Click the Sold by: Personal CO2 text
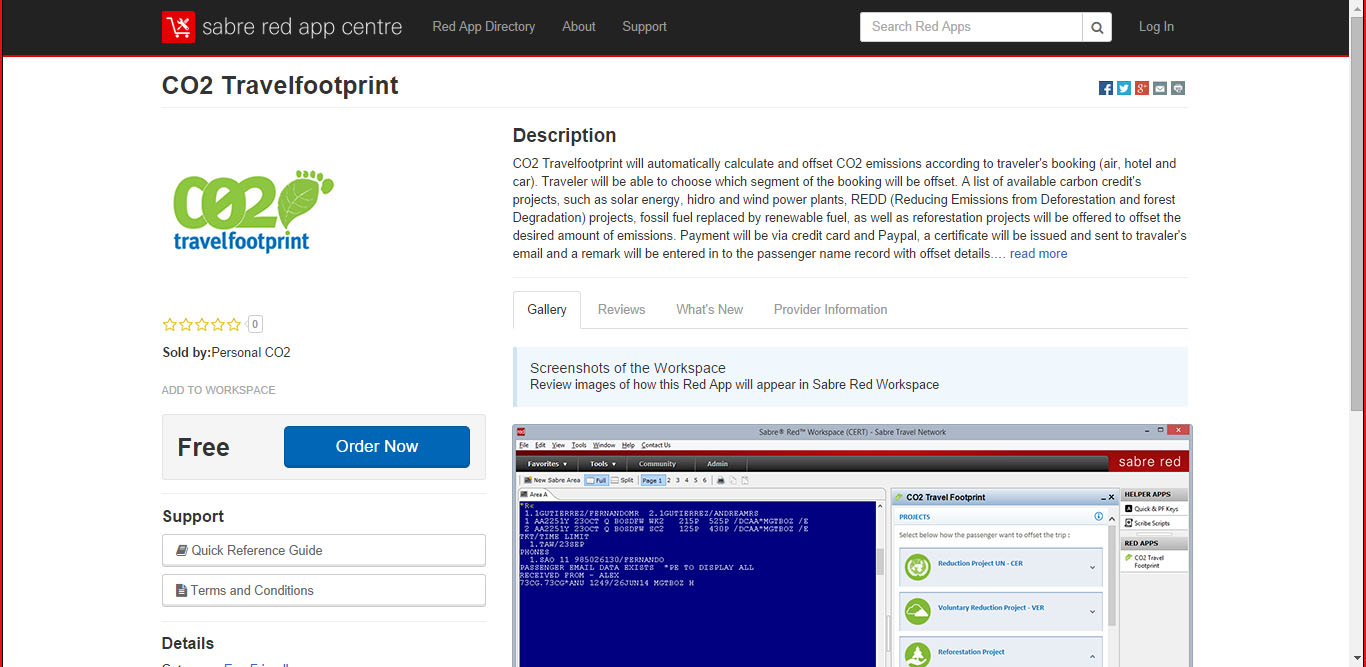Viewport: 1366px width, 667px height. 227,353
